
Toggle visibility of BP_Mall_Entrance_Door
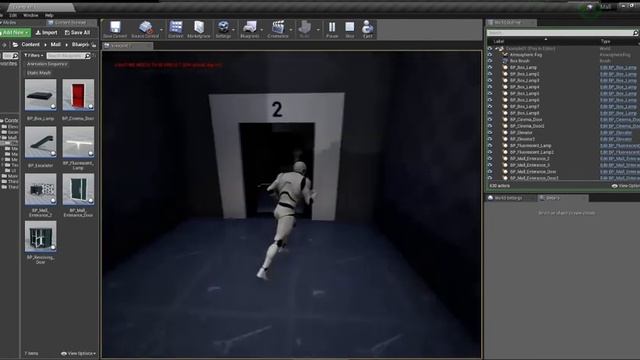click(x=490, y=172)
